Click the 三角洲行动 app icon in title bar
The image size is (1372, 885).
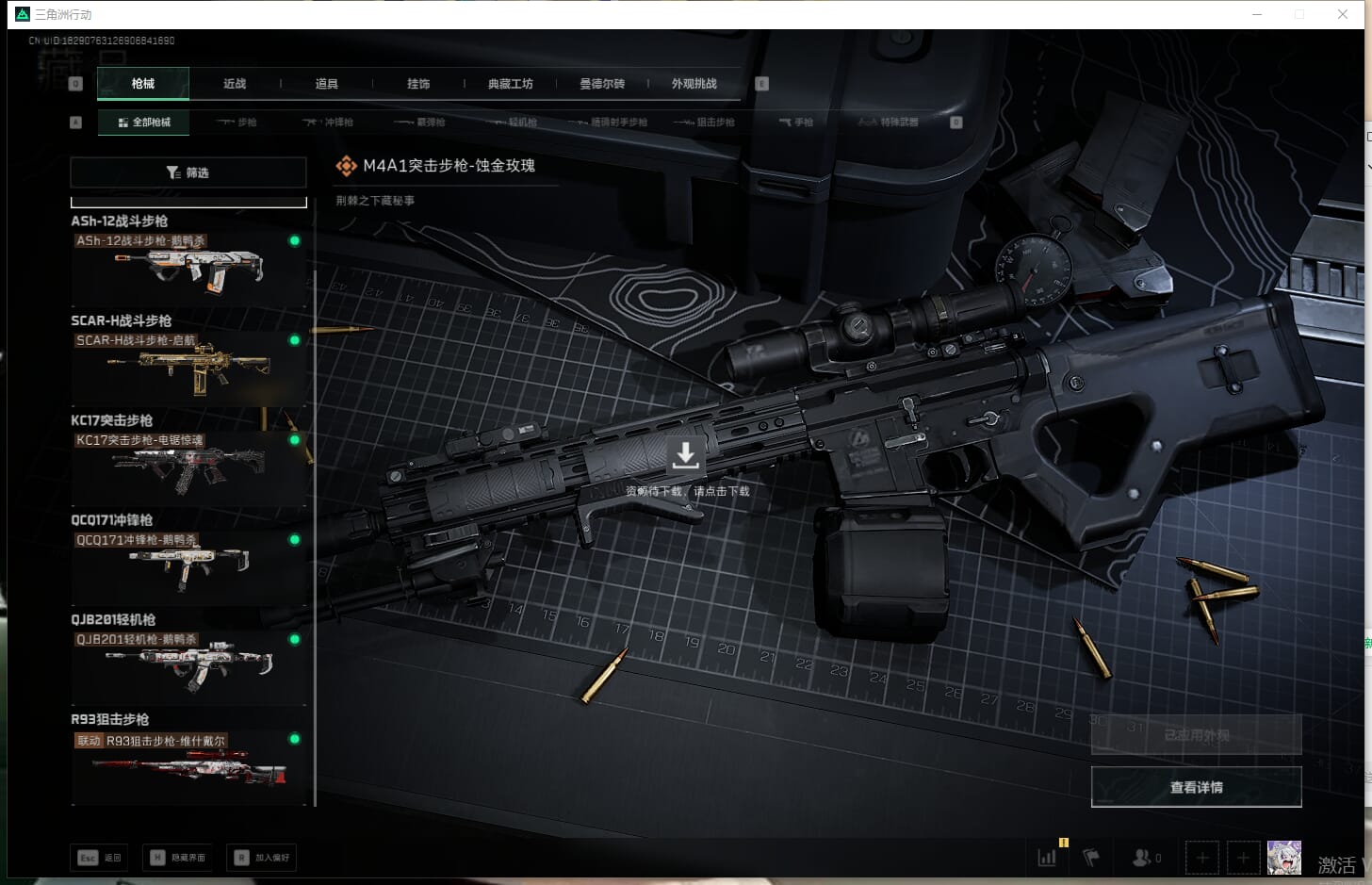(23, 14)
